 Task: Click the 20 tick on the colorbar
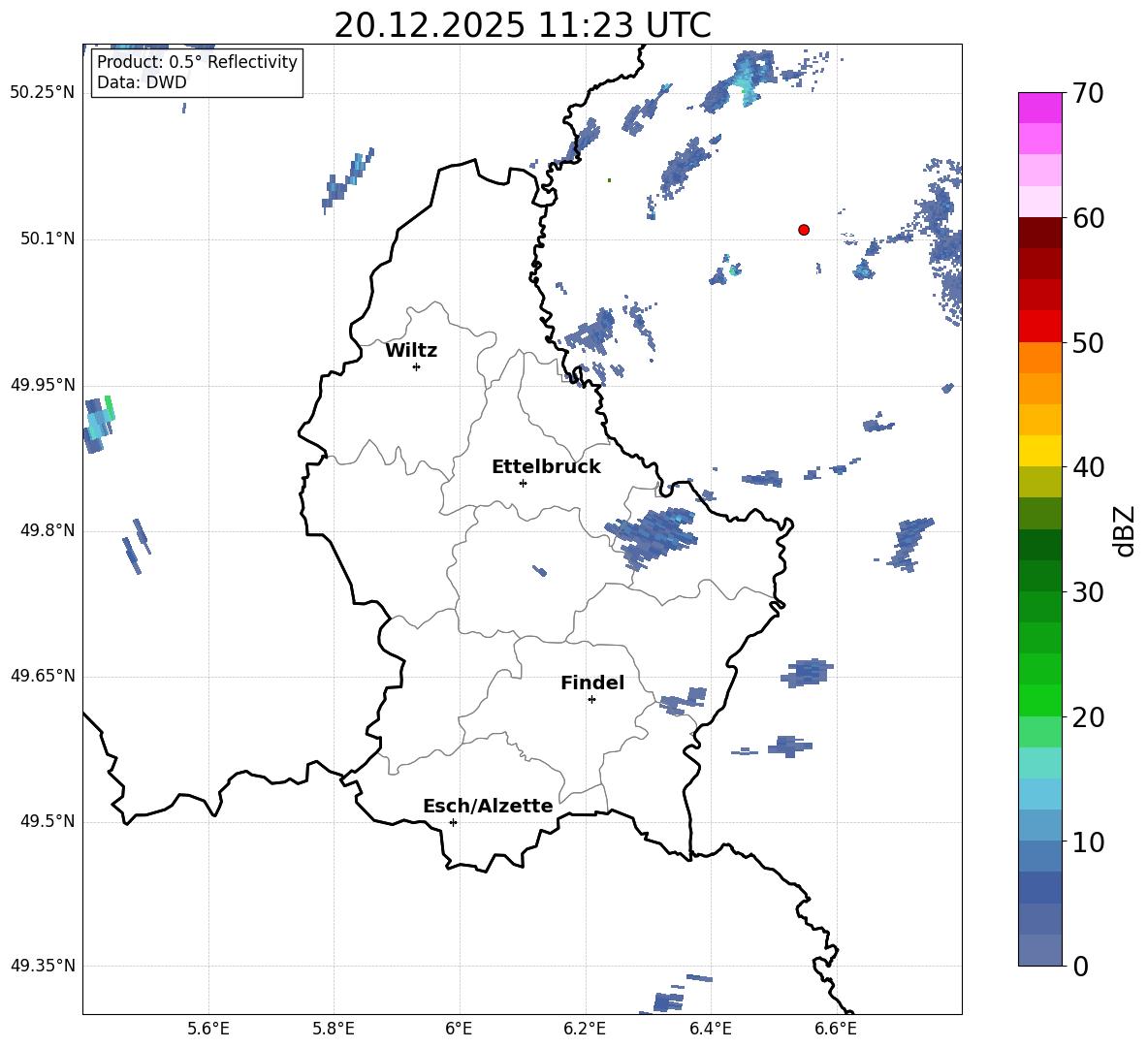[1087, 717]
